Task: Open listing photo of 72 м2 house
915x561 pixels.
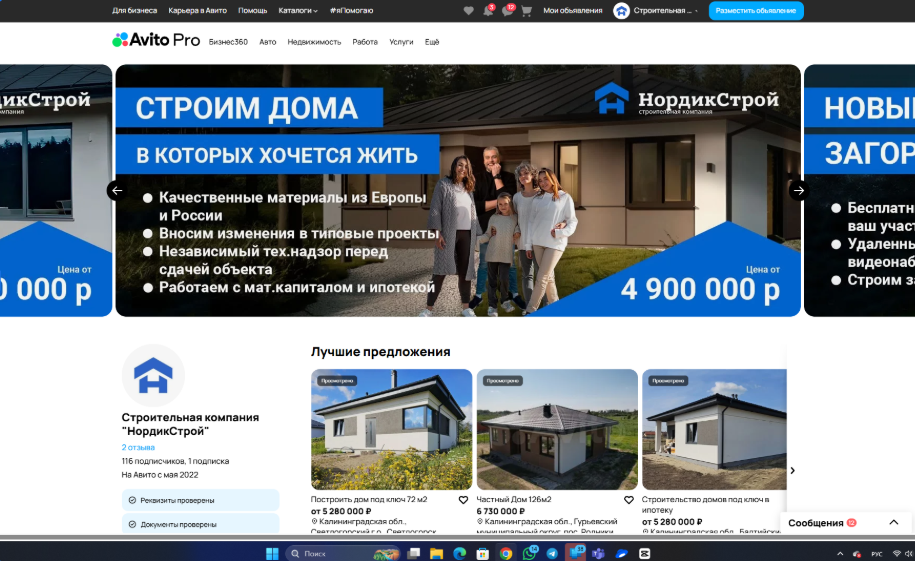Action: click(391, 429)
